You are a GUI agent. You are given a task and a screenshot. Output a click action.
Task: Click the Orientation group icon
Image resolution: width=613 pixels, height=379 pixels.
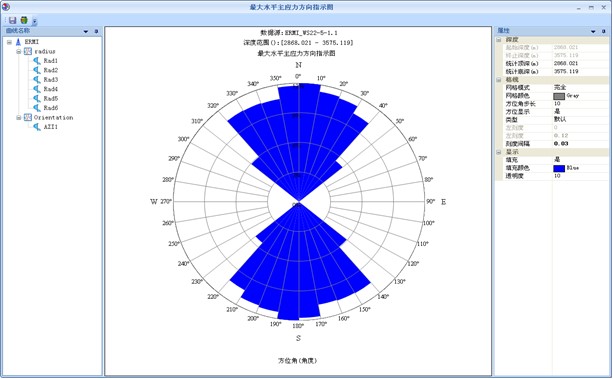click(28, 117)
